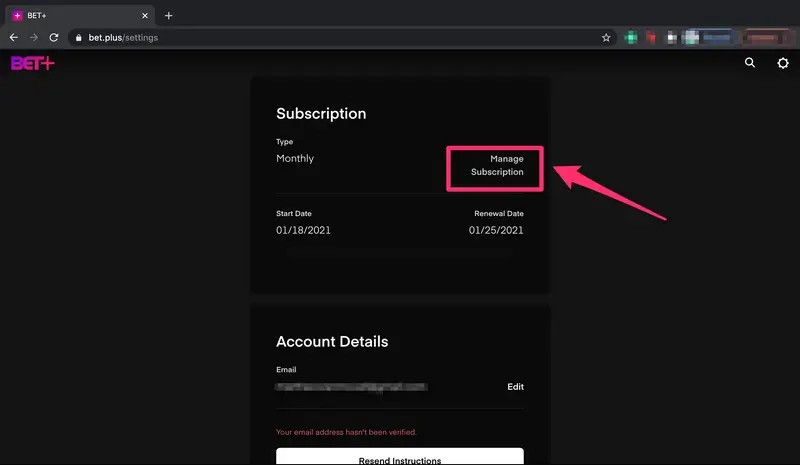The width and height of the screenshot is (800, 465).
Task: Open the search magnifier icon
Action: [x=749, y=63]
